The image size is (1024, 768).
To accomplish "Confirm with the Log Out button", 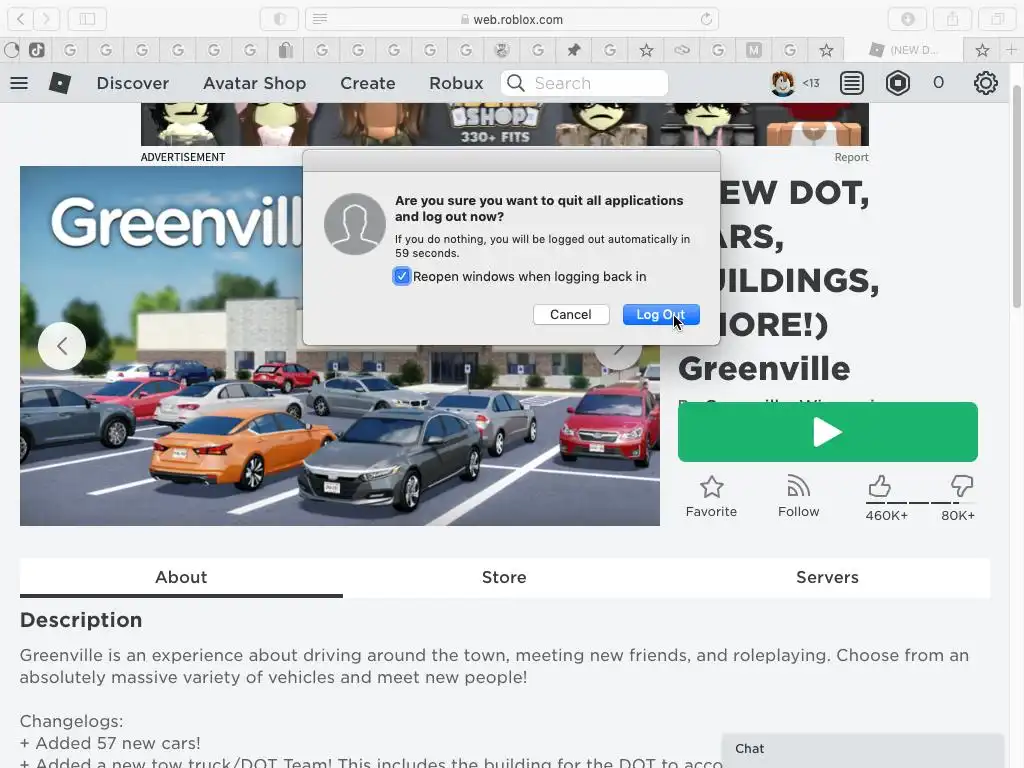I will coord(661,314).
